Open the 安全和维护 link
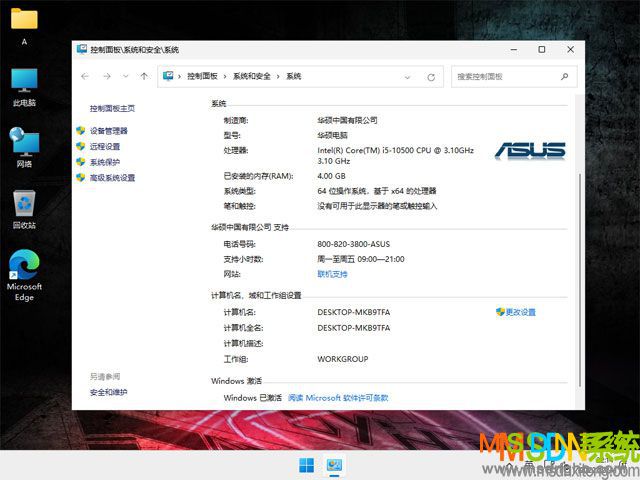The width and height of the screenshot is (640, 480). pos(109,392)
